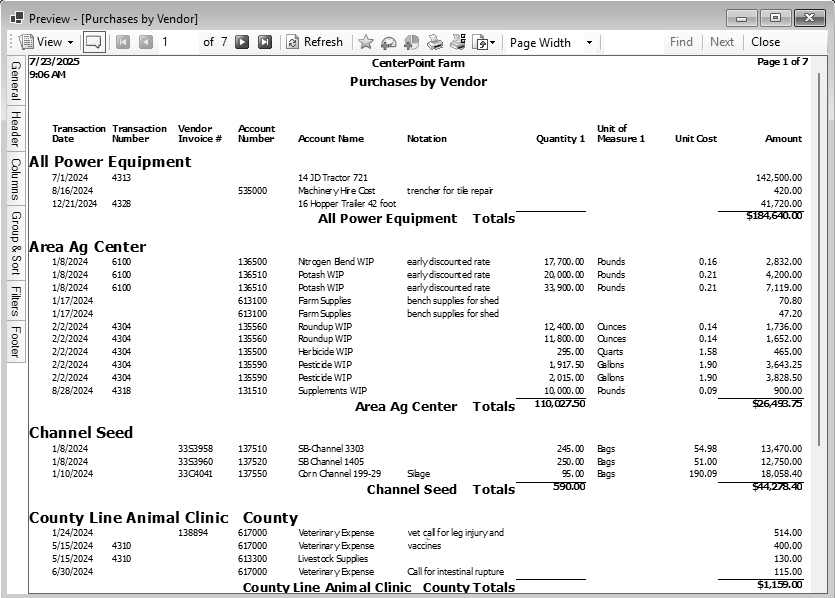Image resolution: width=835 pixels, height=598 pixels.
Task: Click the dashboard gauge icon
Action: point(389,42)
